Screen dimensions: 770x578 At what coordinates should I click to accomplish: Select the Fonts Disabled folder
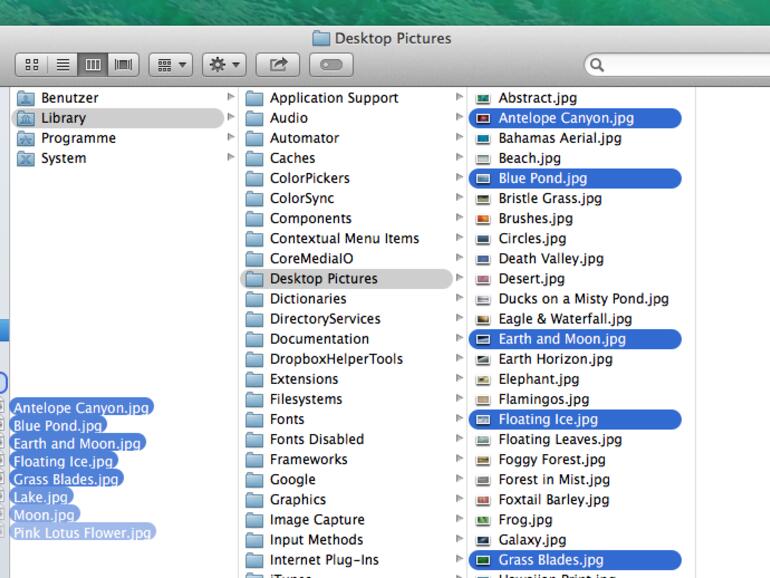tap(346, 440)
